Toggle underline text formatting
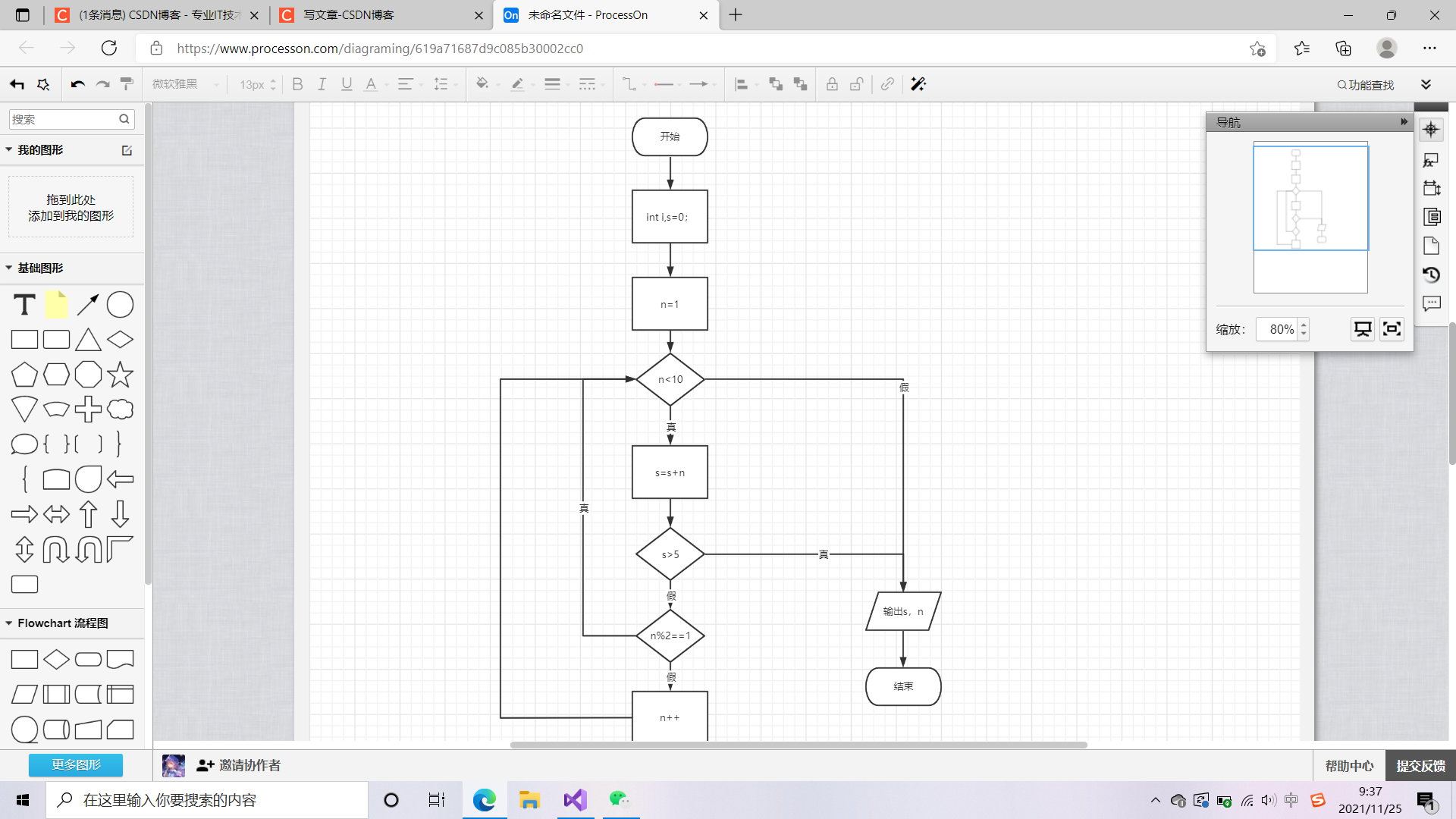Viewport: 1456px width, 819px height. click(347, 84)
